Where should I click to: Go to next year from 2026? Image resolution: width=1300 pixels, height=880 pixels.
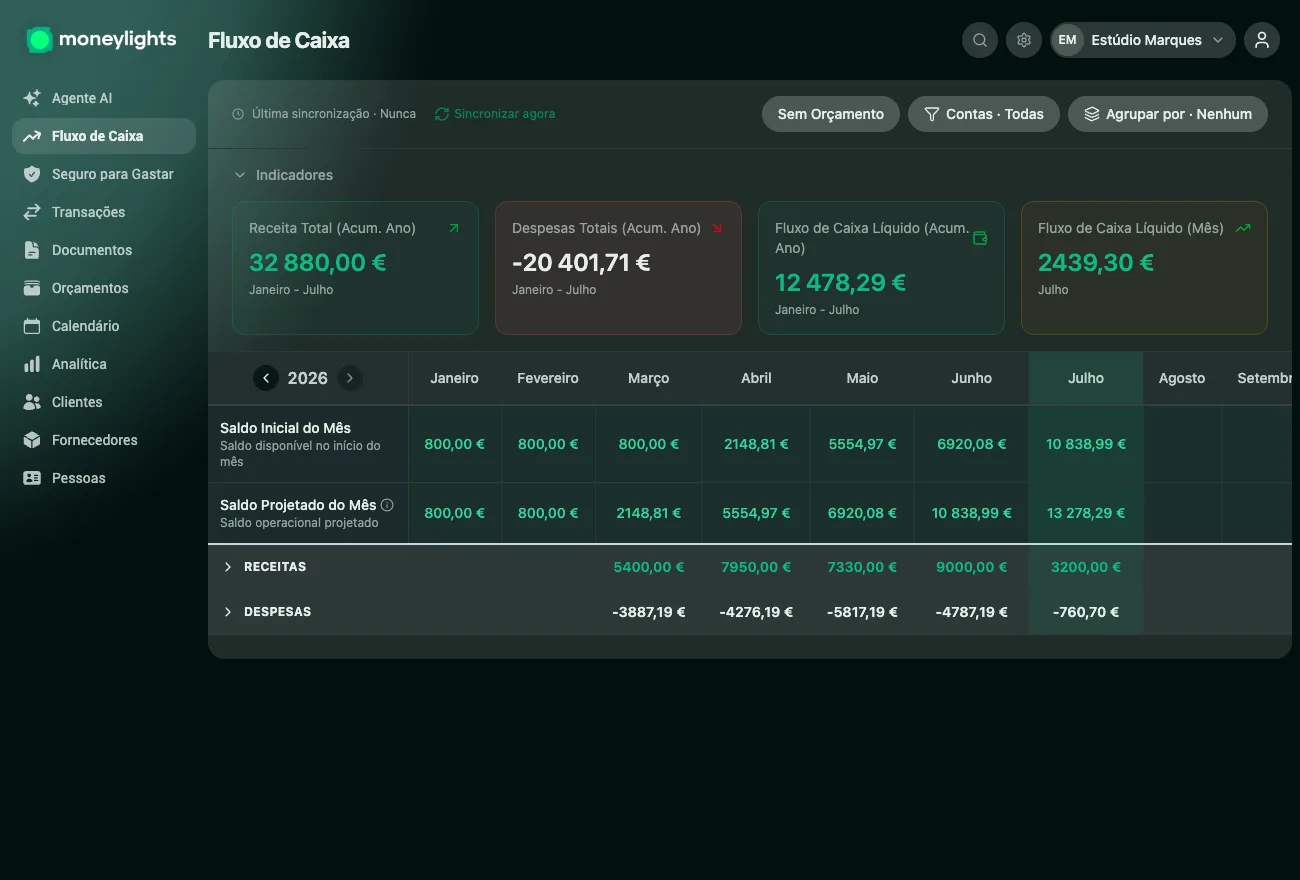[x=349, y=378]
